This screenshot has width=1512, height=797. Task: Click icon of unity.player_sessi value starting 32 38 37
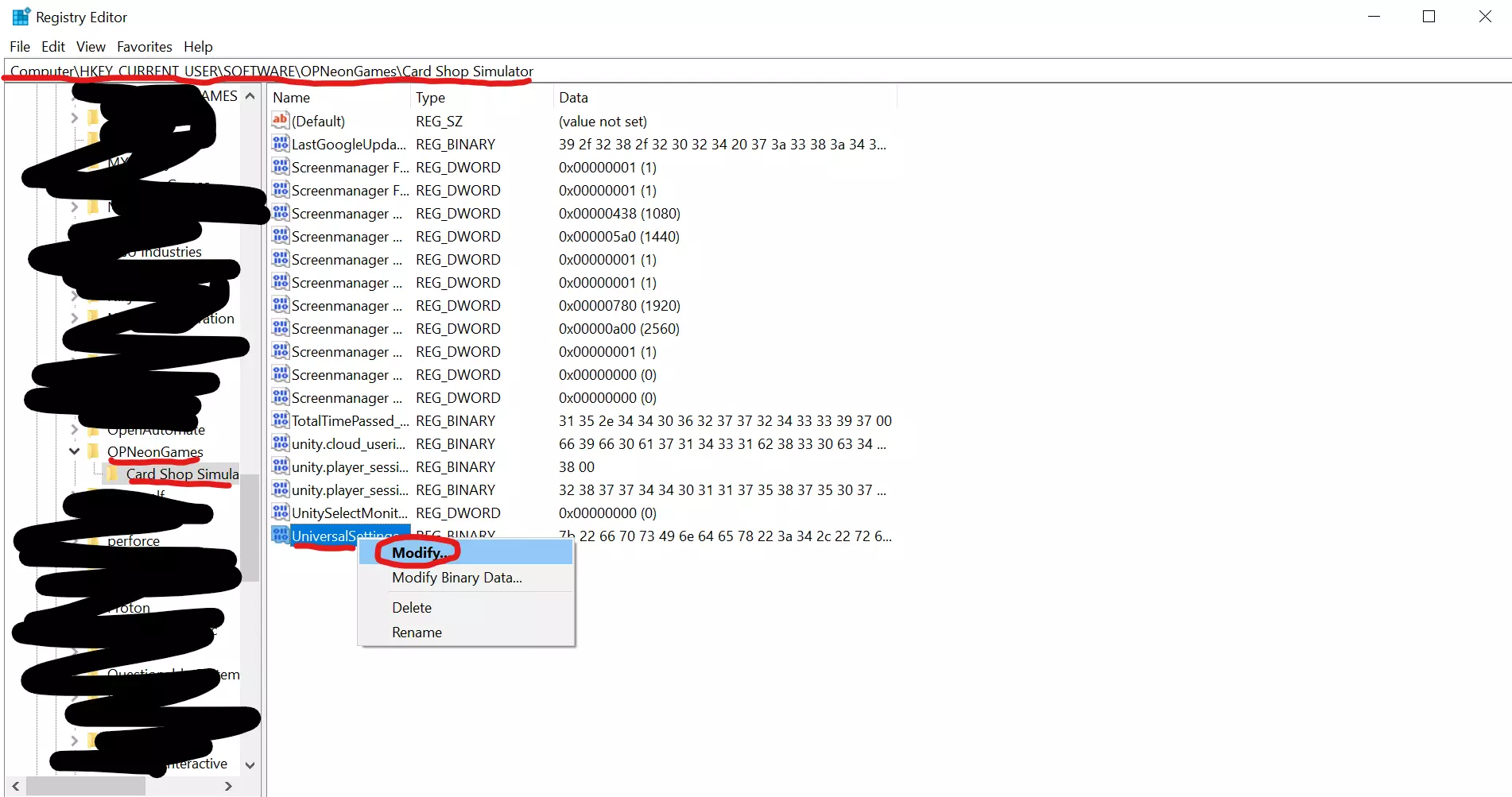click(280, 489)
